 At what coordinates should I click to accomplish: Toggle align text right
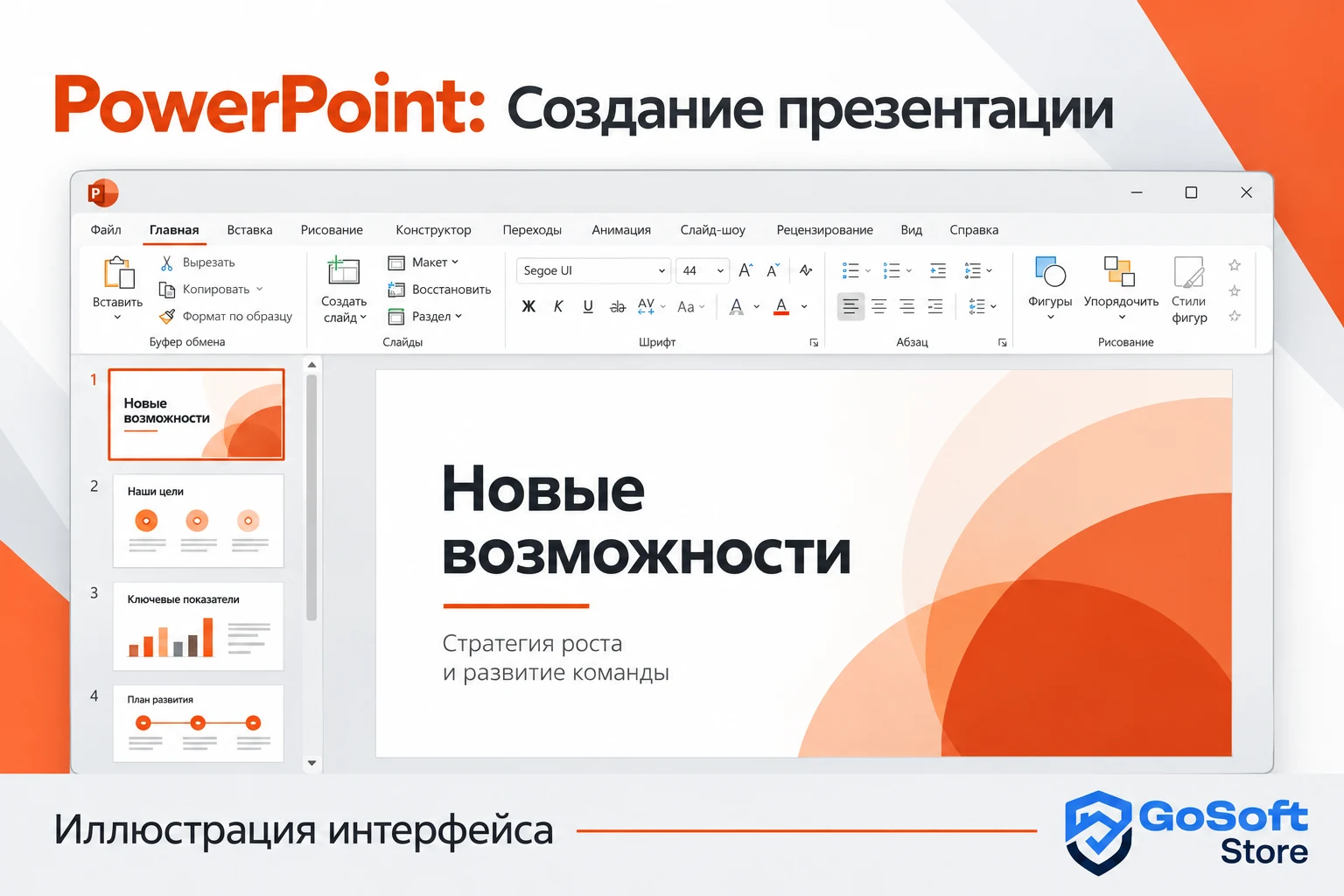tap(907, 306)
